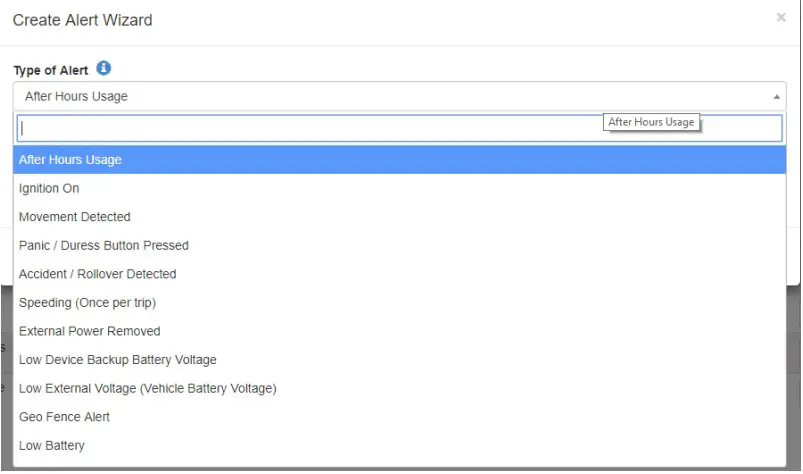Click the Type of Alert label
This screenshot has height=474, width=803.
(x=51, y=70)
